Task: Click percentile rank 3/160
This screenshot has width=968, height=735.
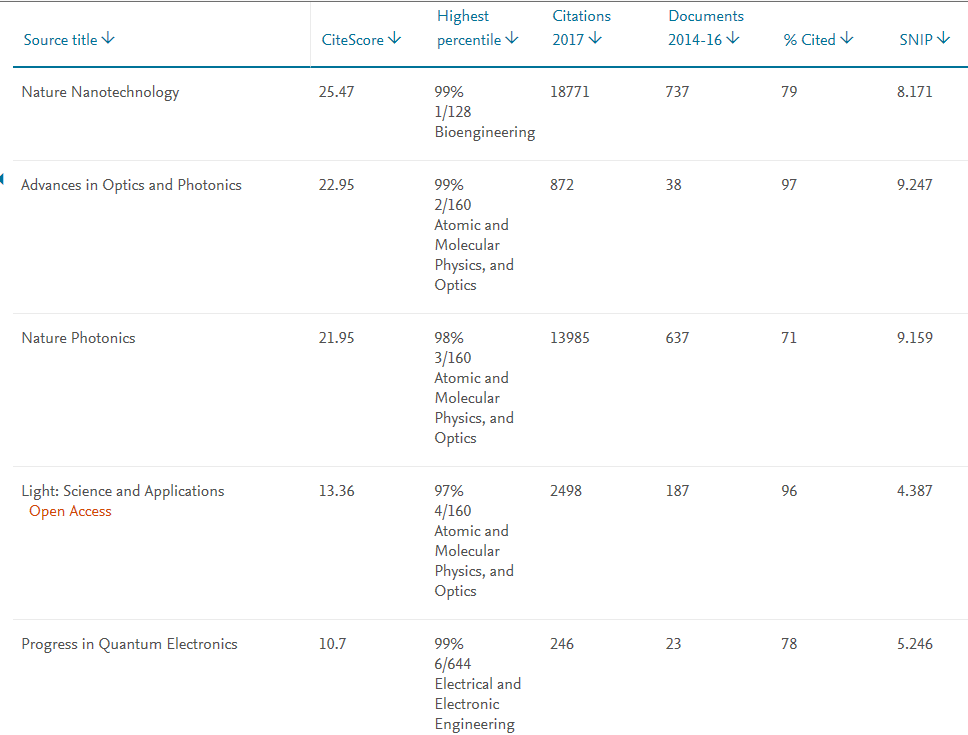Action: coord(453,358)
